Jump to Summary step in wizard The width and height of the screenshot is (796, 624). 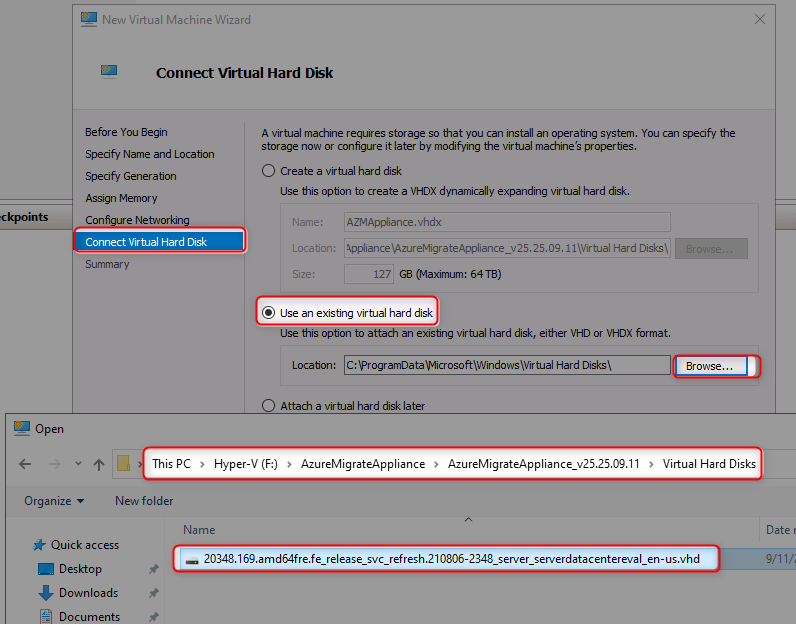pos(107,264)
